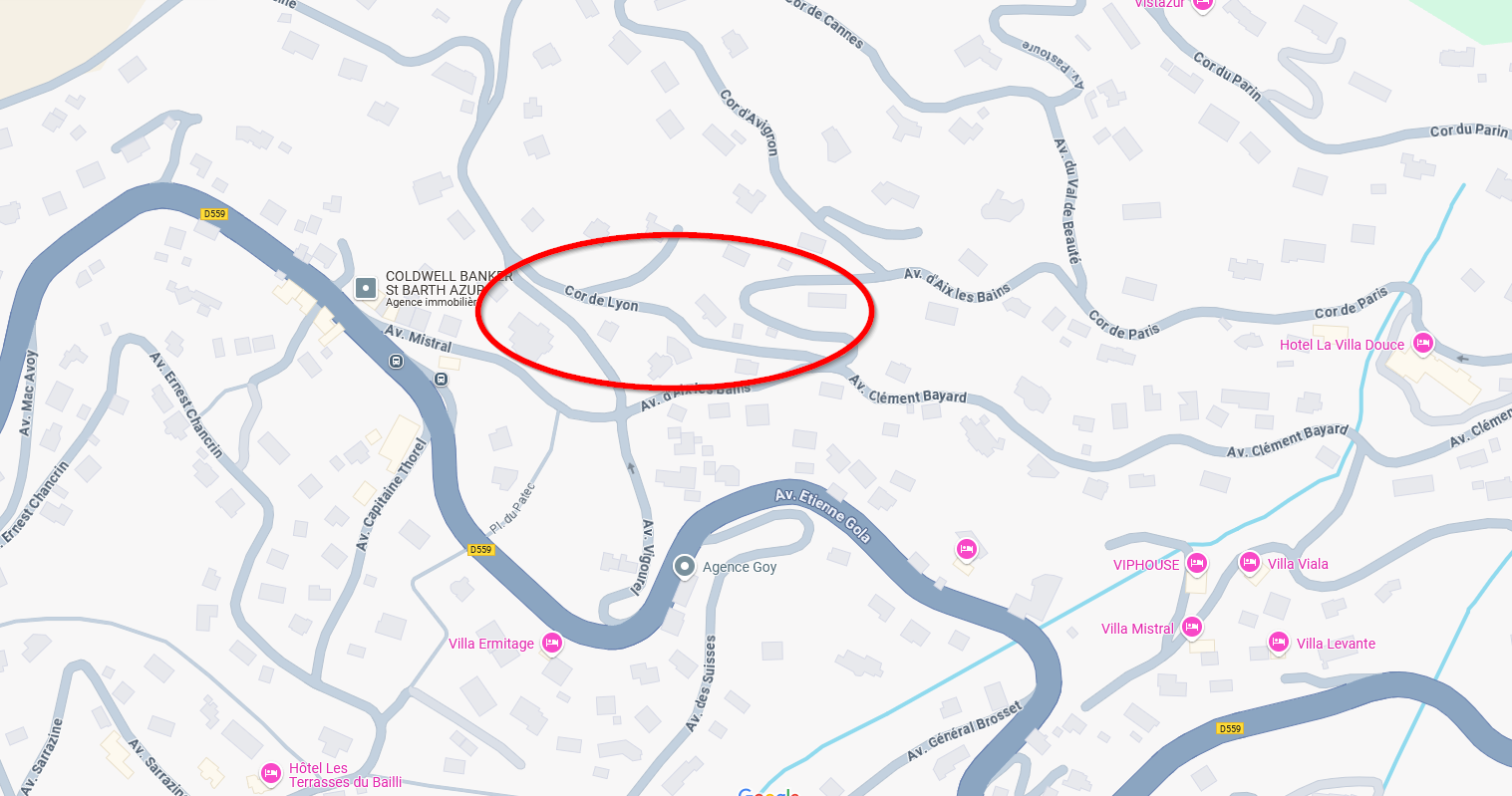Click the Vistazur lodging pin at top
Image resolution: width=1512 pixels, height=796 pixels.
(1203, 4)
